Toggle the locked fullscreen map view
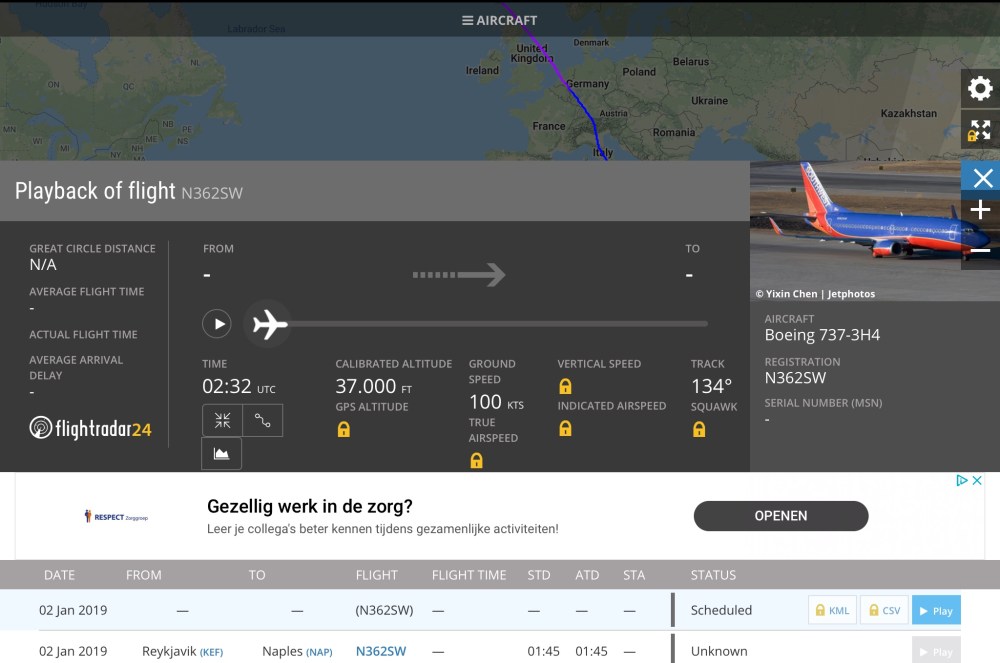 [980, 130]
